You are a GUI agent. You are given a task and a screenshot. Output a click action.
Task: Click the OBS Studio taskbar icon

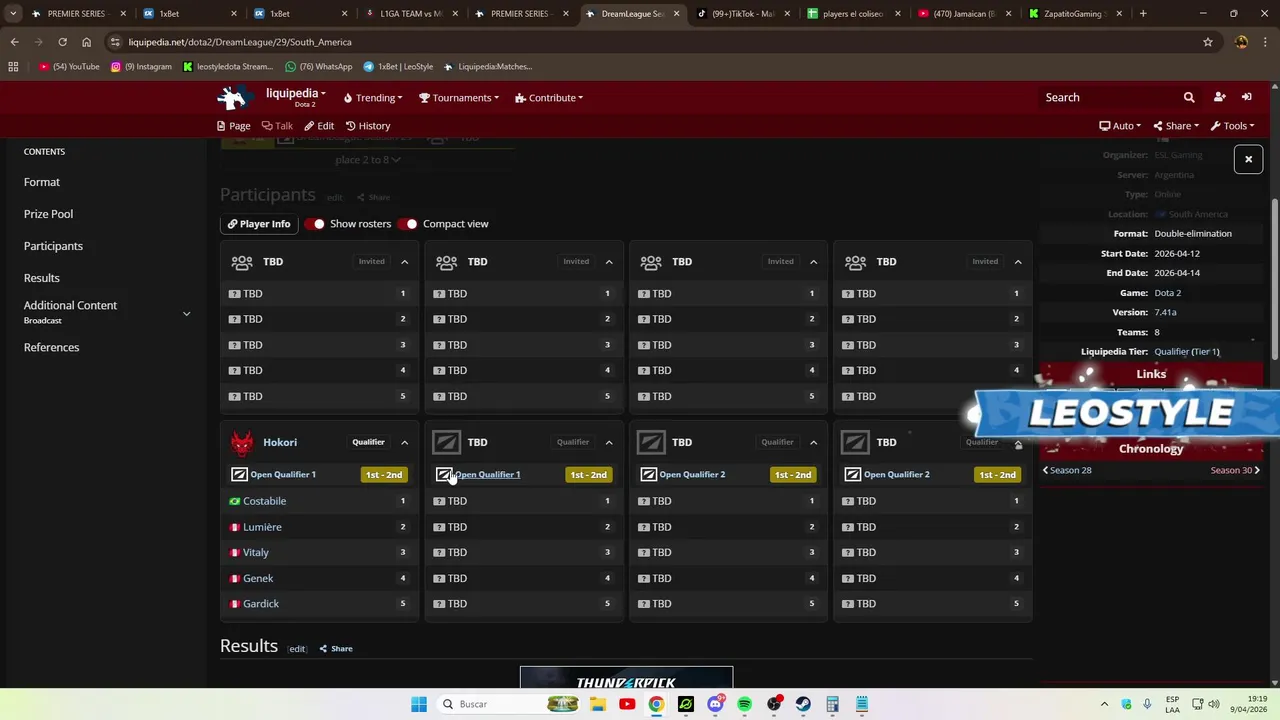774,704
